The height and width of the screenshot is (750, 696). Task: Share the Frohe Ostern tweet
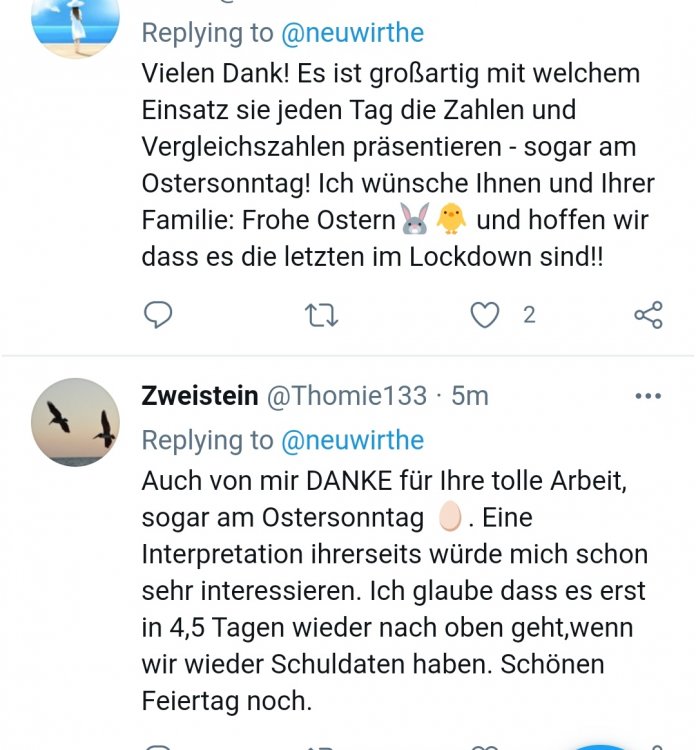(x=648, y=315)
